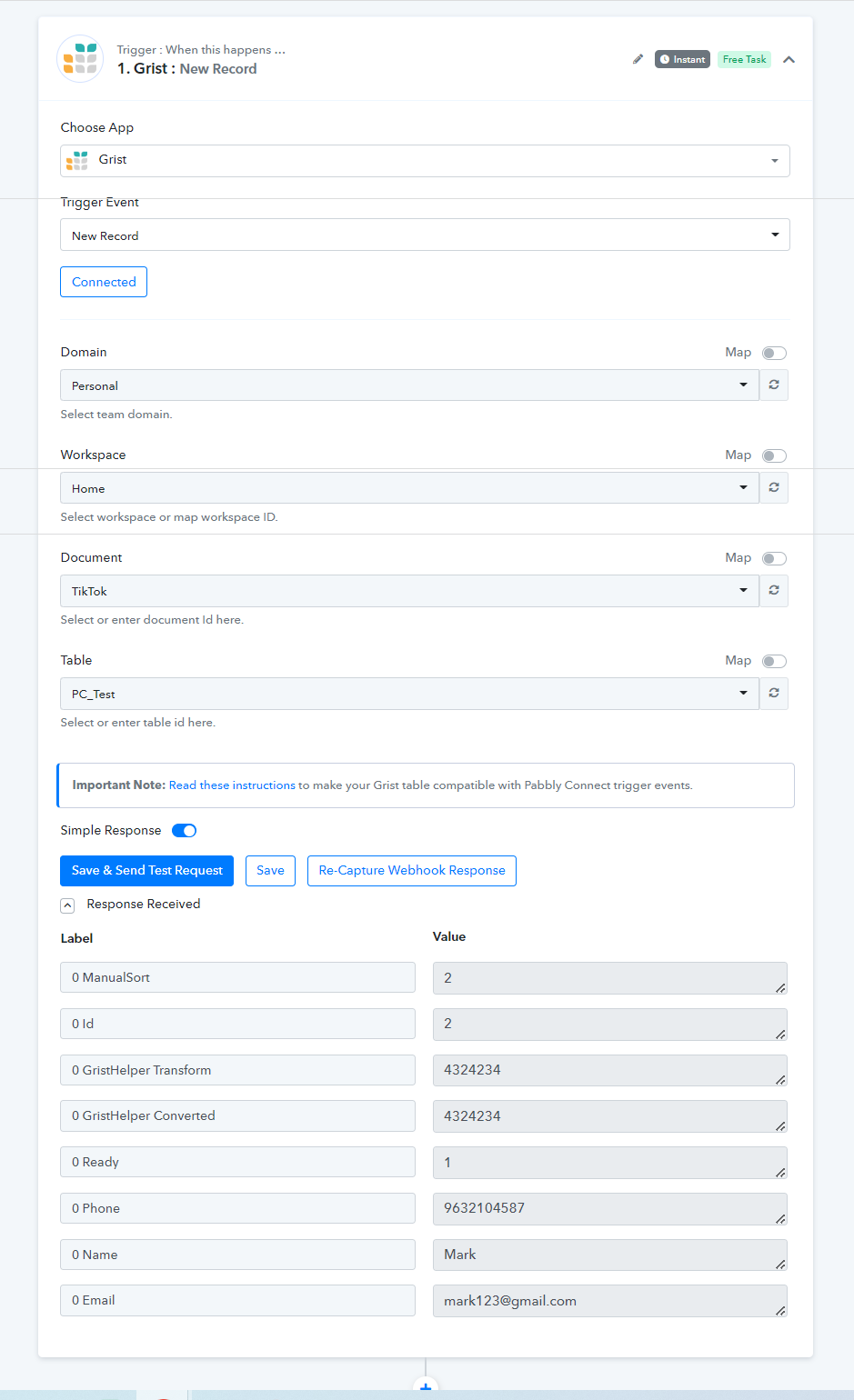This screenshot has width=854, height=1400.
Task: Refresh the Document field list
Action: coord(774,591)
